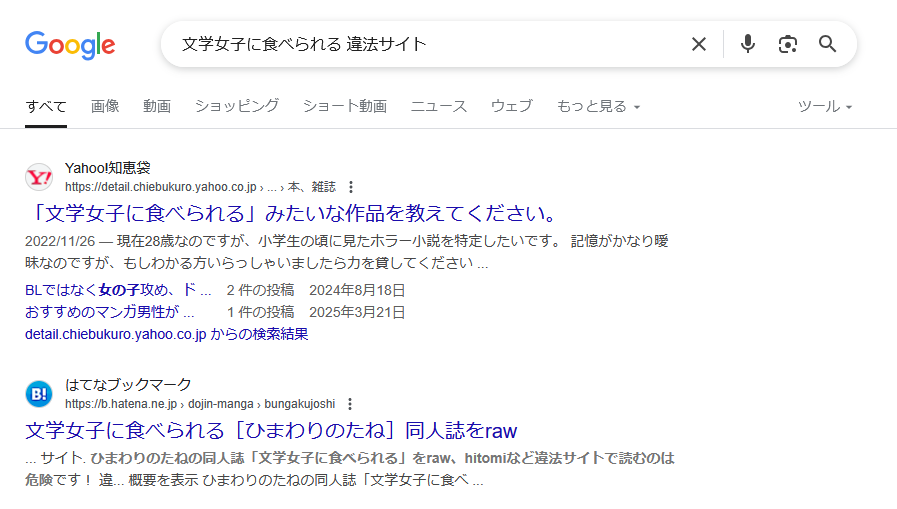Click the はてなブックマーク site name
Image resolution: width=897 pixels, height=509 pixels.
pos(128,384)
